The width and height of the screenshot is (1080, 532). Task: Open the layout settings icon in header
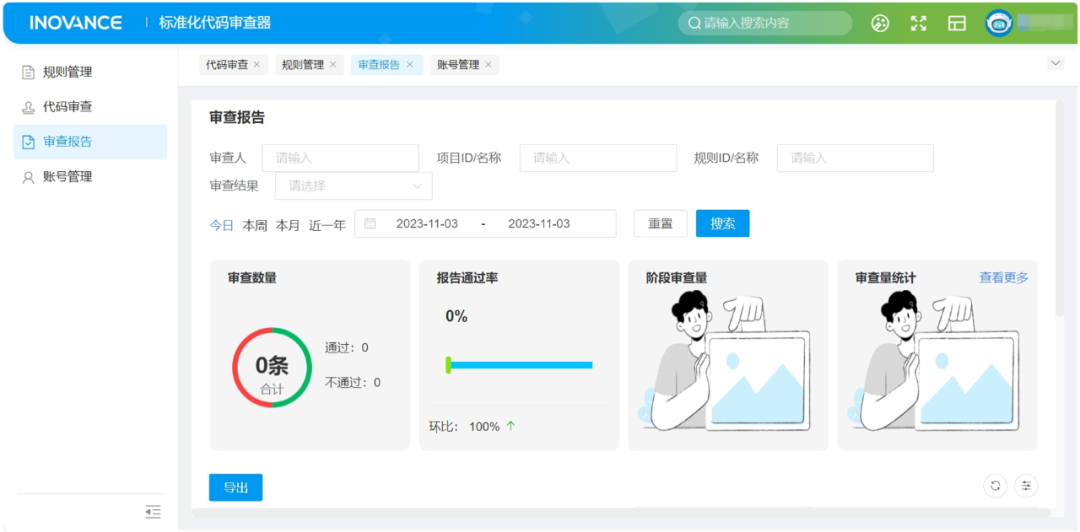[x=957, y=23]
